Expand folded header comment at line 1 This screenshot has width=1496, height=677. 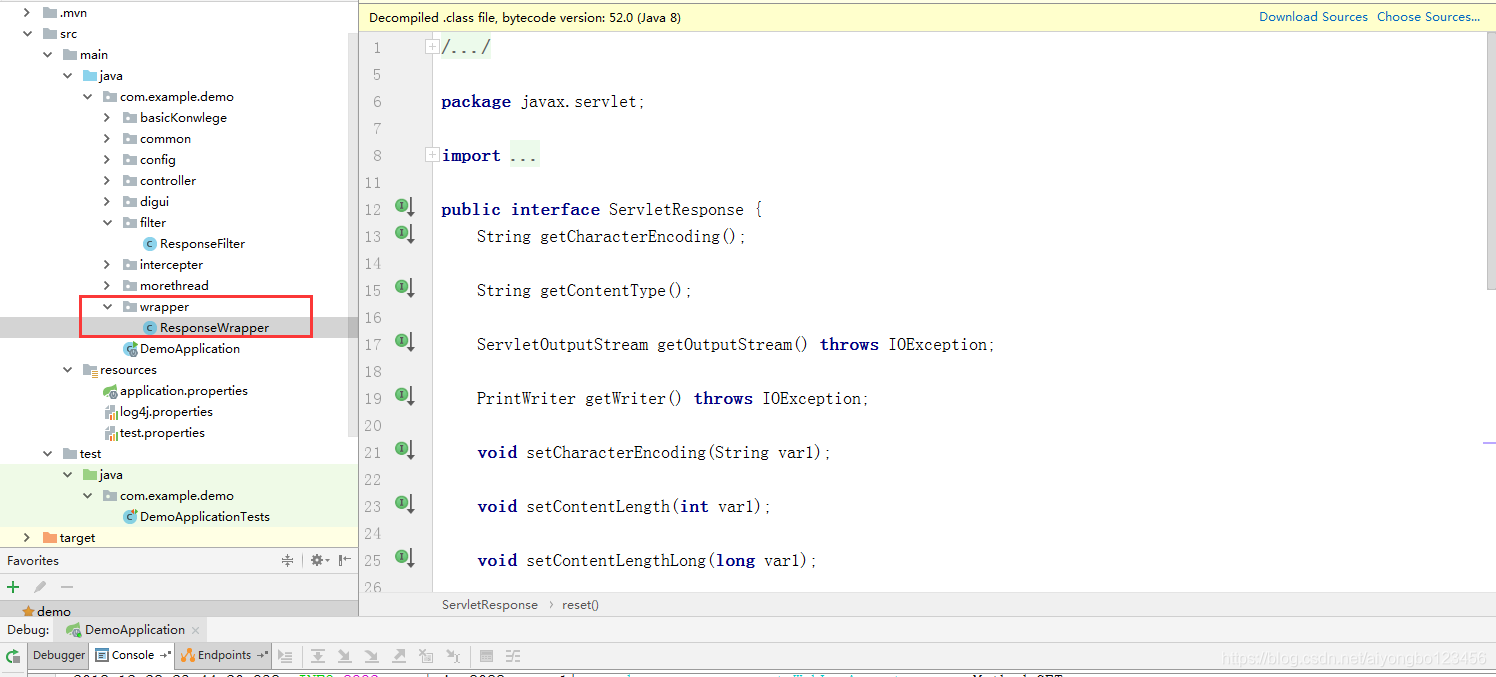[x=432, y=46]
